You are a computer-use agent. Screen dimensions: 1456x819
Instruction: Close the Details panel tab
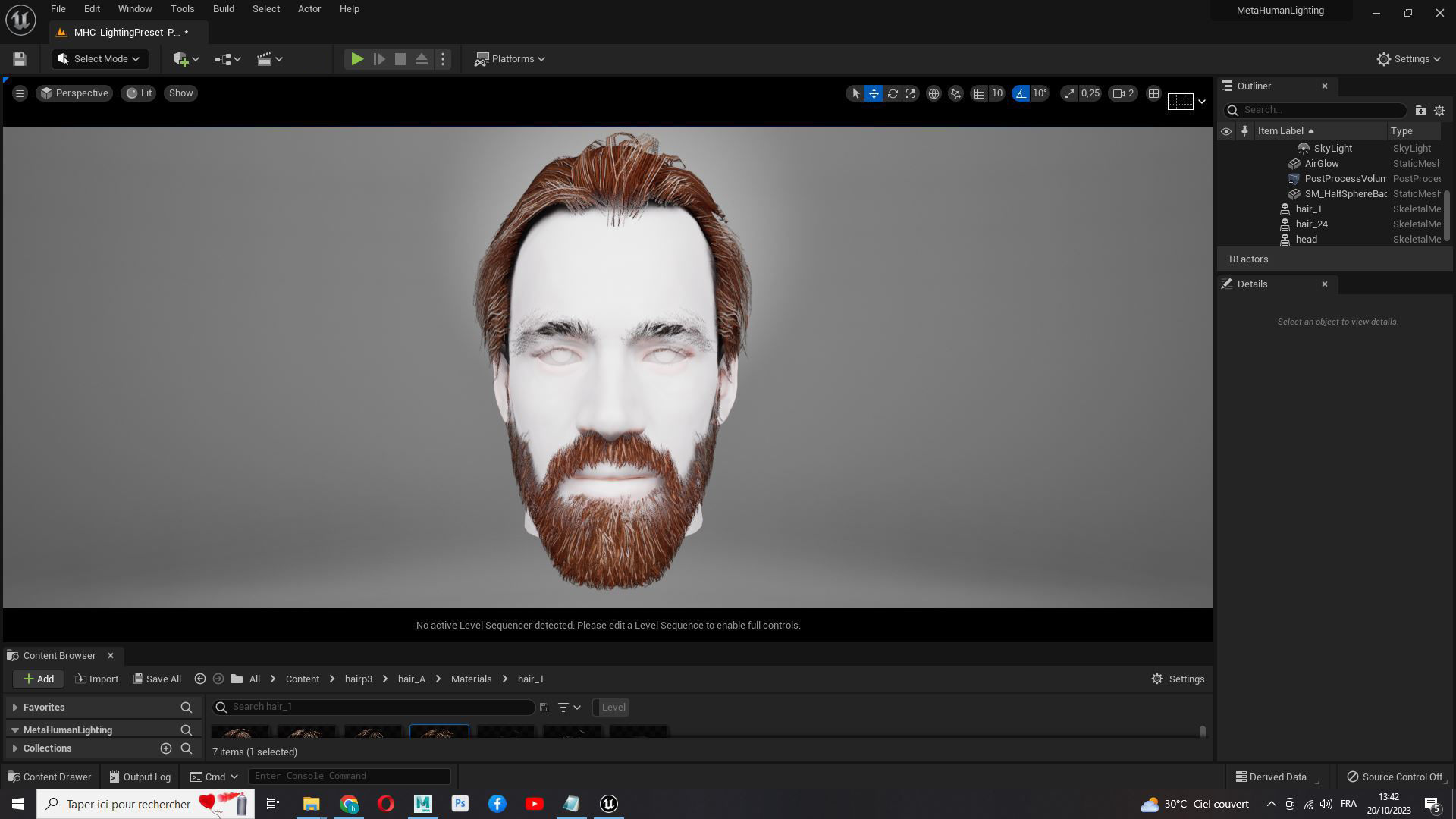click(1325, 284)
